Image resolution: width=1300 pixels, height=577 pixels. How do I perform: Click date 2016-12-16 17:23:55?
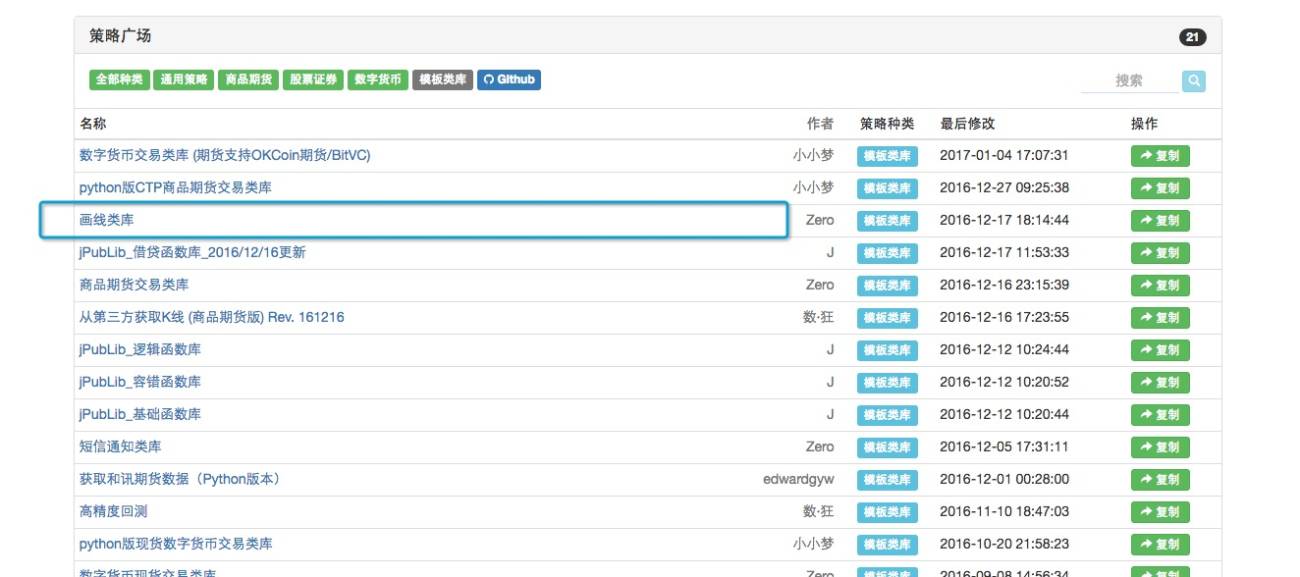click(x=1005, y=317)
